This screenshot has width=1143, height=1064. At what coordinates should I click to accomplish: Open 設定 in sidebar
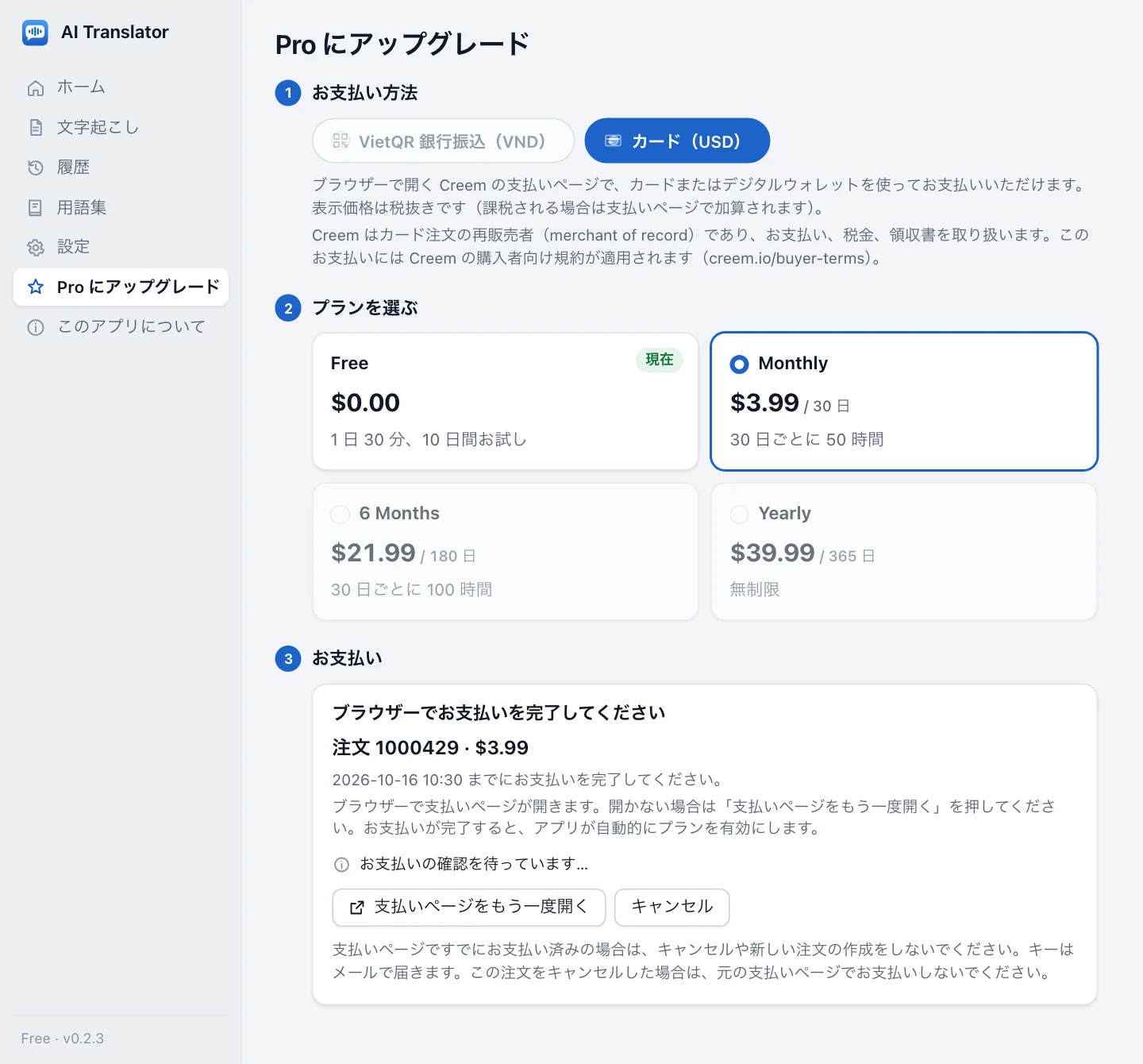click(121, 247)
